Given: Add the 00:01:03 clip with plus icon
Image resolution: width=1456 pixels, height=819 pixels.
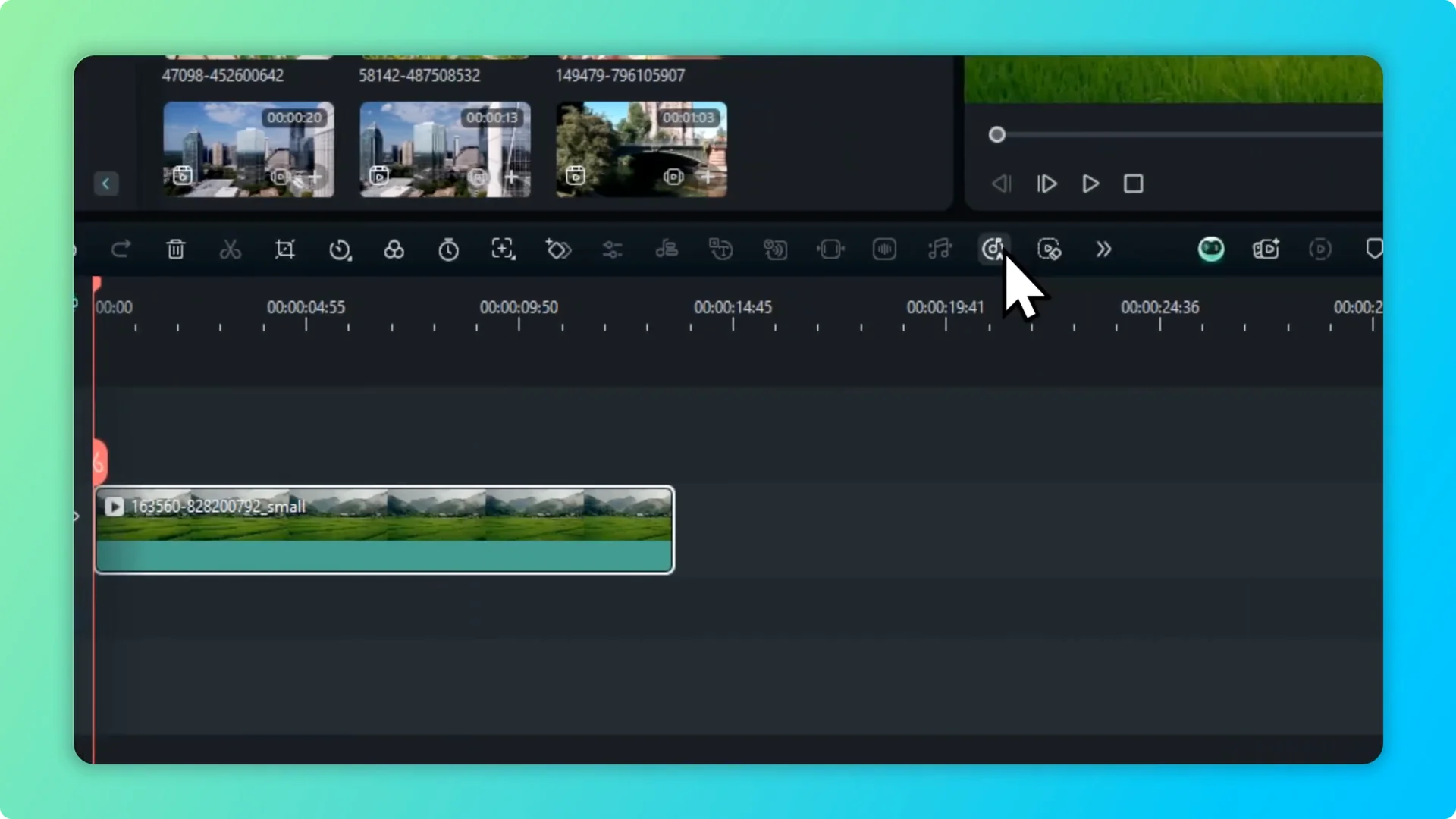Looking at the screenshot, I should point(708,177).
